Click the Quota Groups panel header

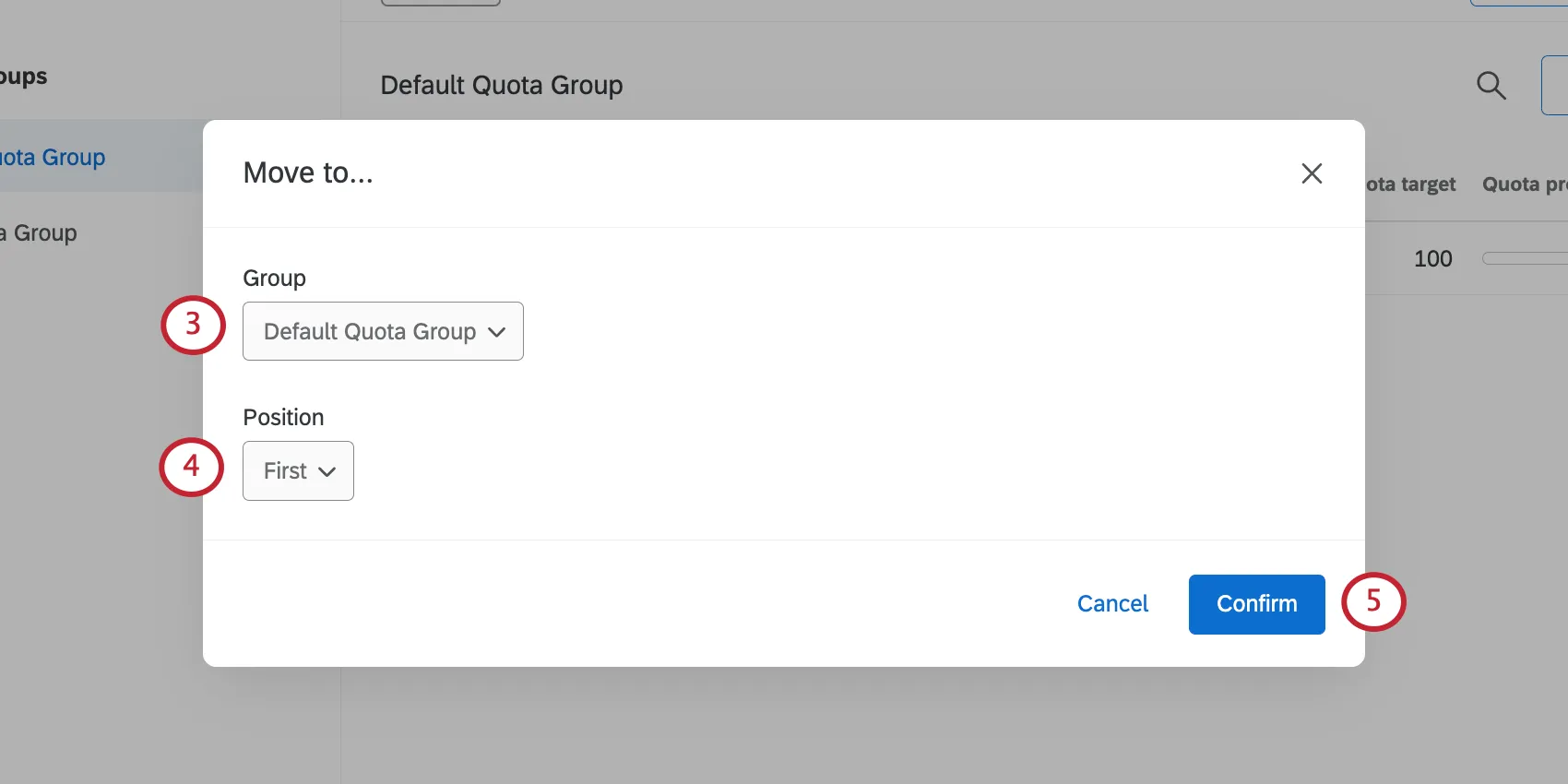click(24, 76)
